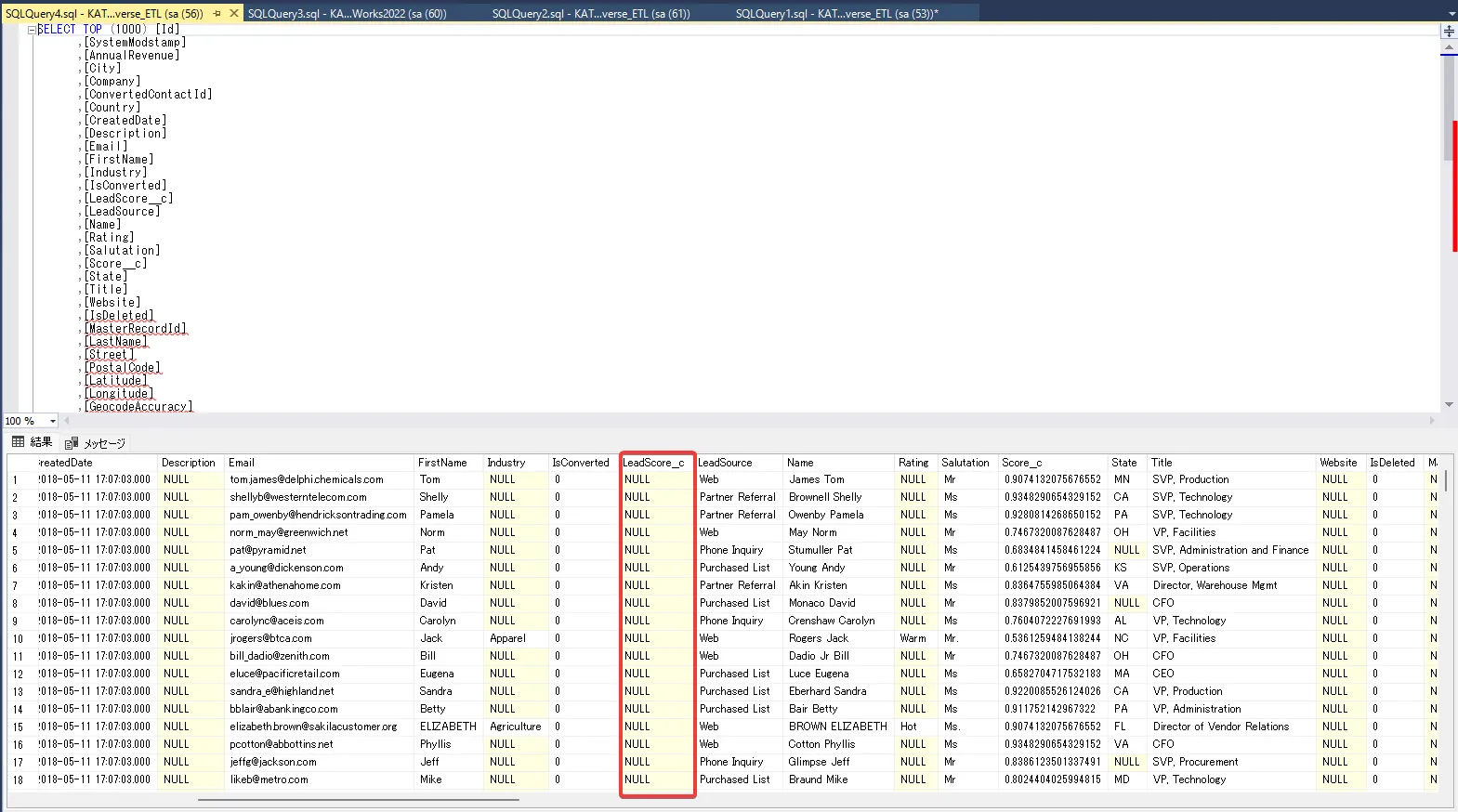Select the FirstName column header
This screenshot has height=812, width=1458.
click(x=448, y=463)
